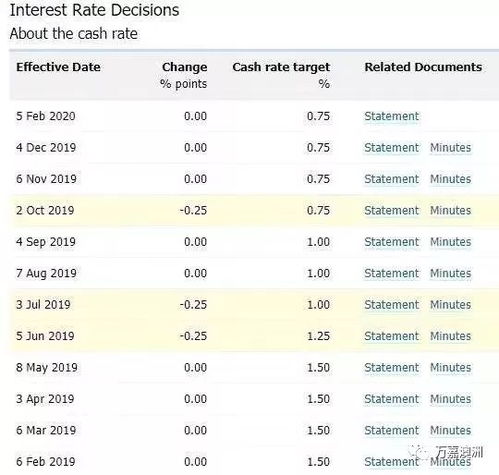Open the 4 Dec 2019 Statement link
This screenshot has width=499, height=475.
point(391,148)
